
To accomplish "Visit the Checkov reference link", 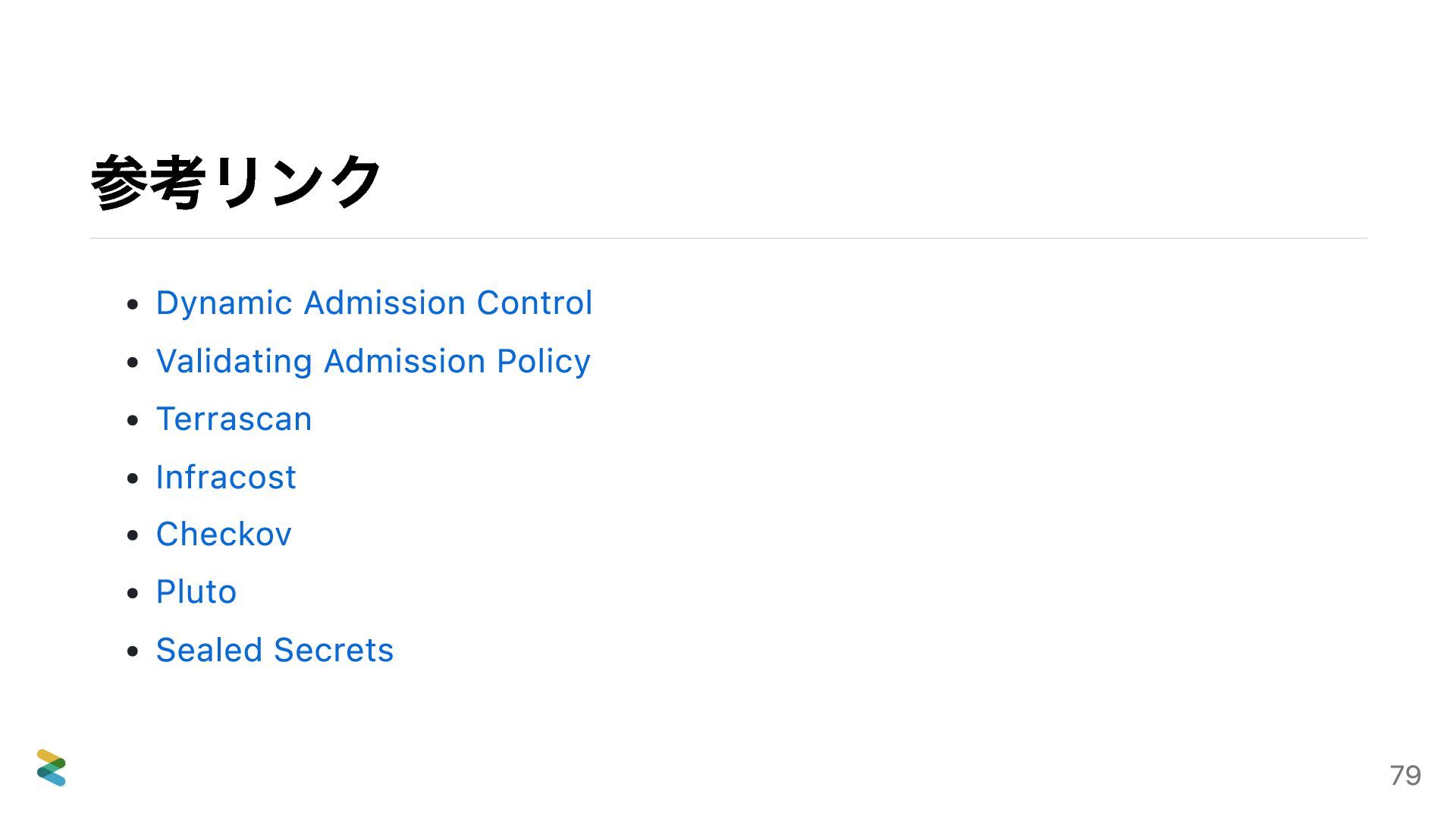I will (x=224, y=534).
